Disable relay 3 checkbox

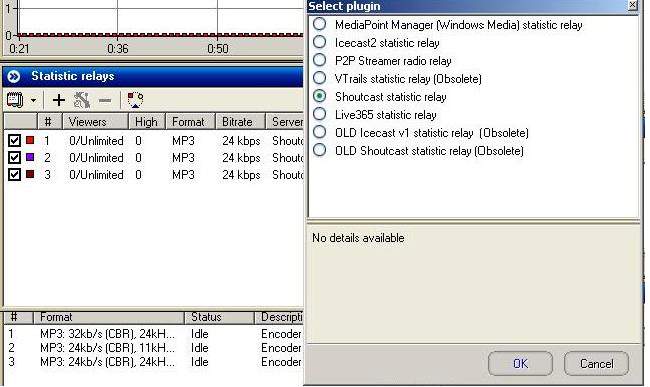tap(14, 175)
